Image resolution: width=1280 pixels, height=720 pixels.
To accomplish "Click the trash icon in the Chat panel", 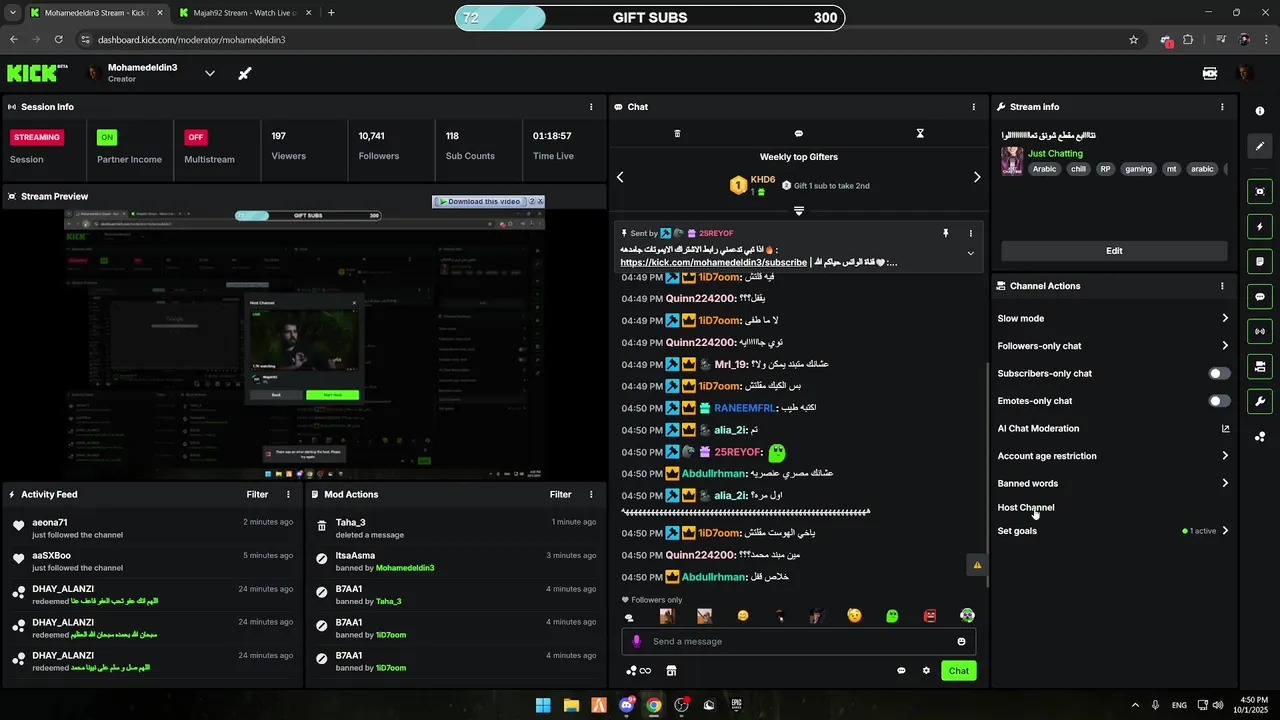I will [x=677, y=133].
